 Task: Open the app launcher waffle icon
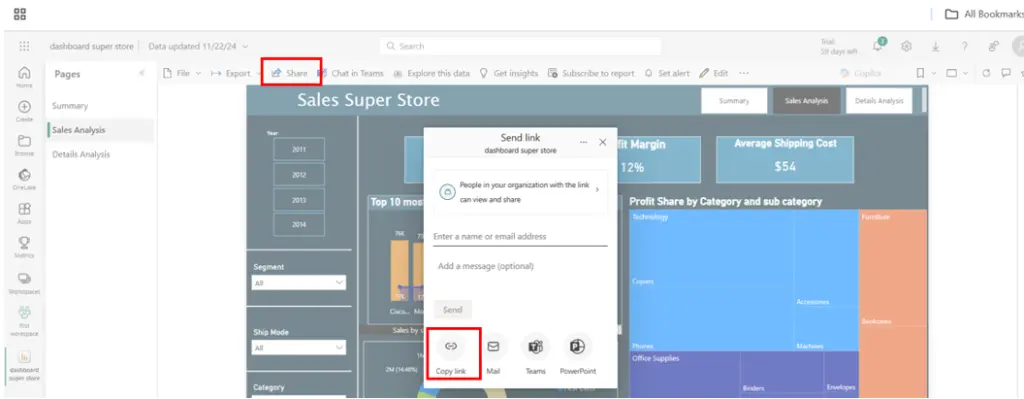tap(24, 46)
